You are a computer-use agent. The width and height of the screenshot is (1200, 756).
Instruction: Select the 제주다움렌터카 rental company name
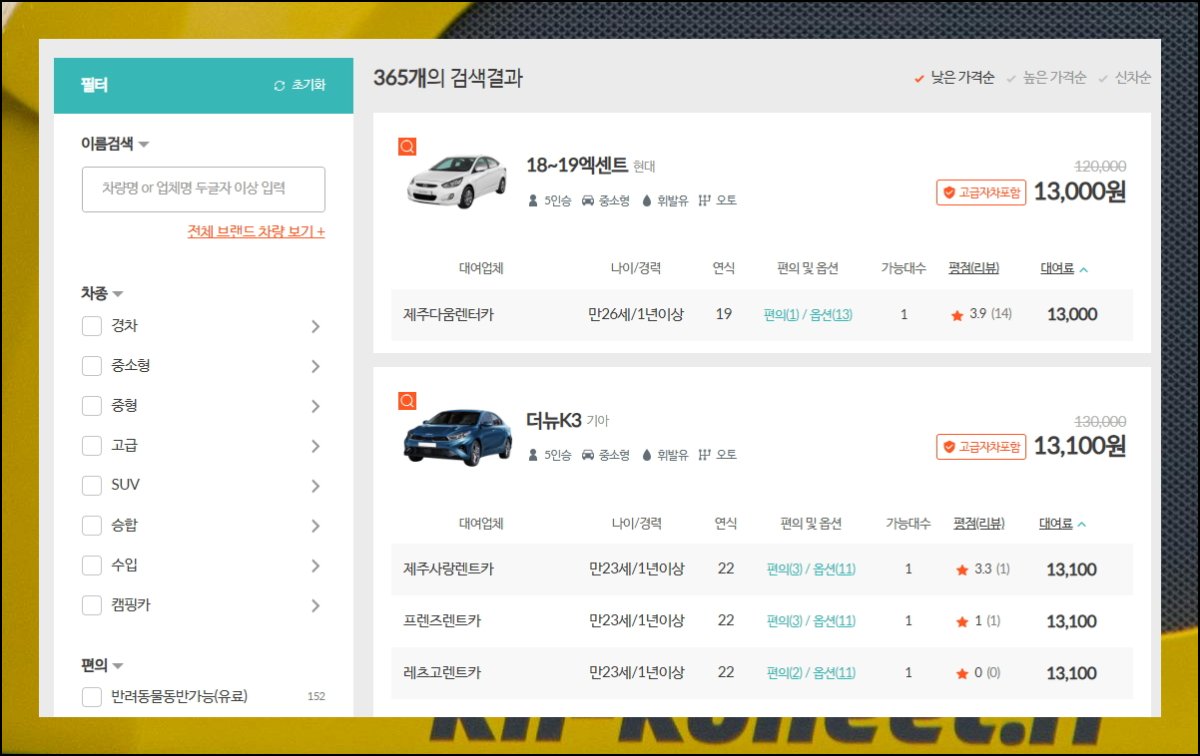pyautogui.click(x=448, y=315)
